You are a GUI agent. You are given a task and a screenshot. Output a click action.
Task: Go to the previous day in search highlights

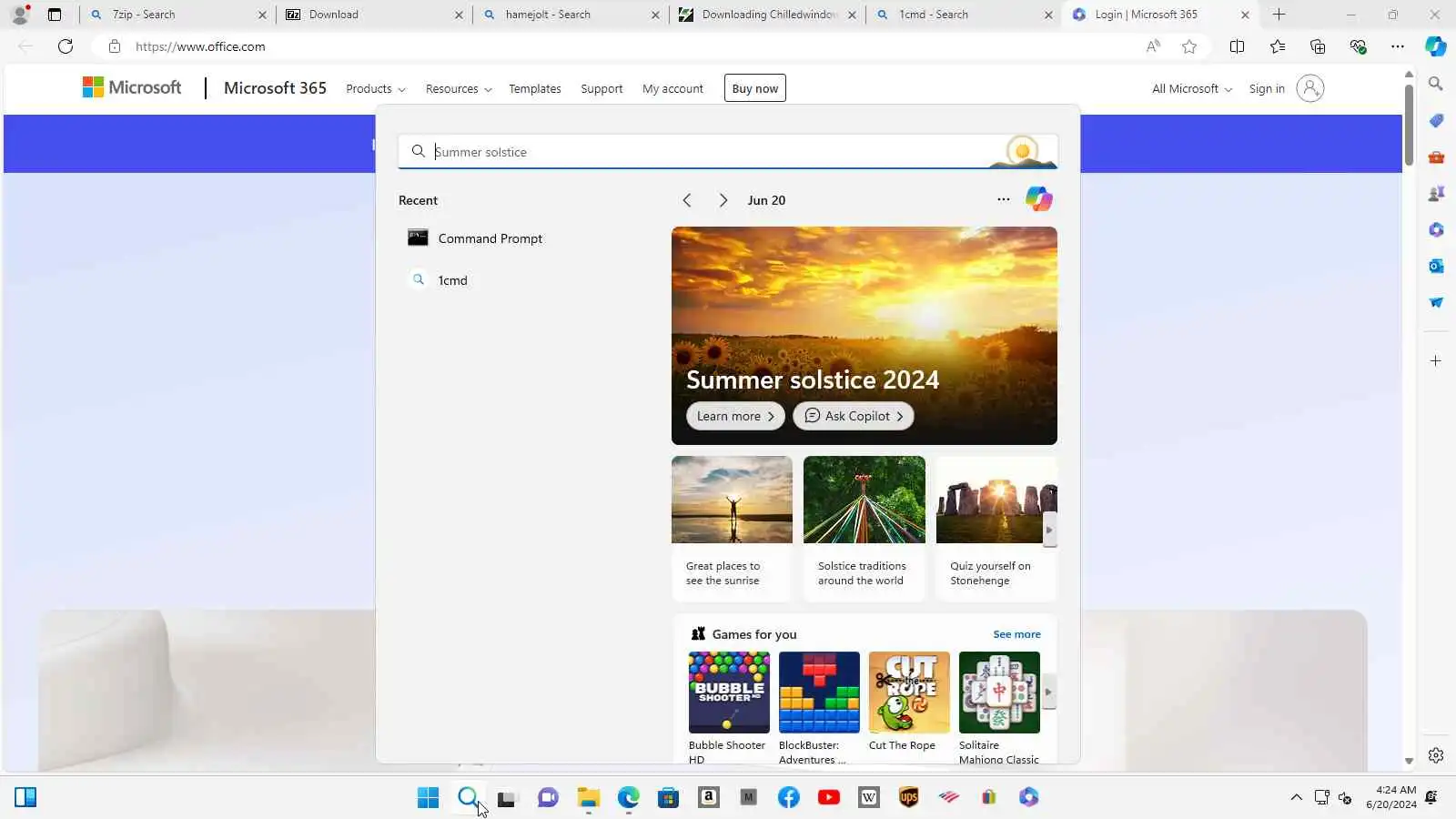[687, 200]
